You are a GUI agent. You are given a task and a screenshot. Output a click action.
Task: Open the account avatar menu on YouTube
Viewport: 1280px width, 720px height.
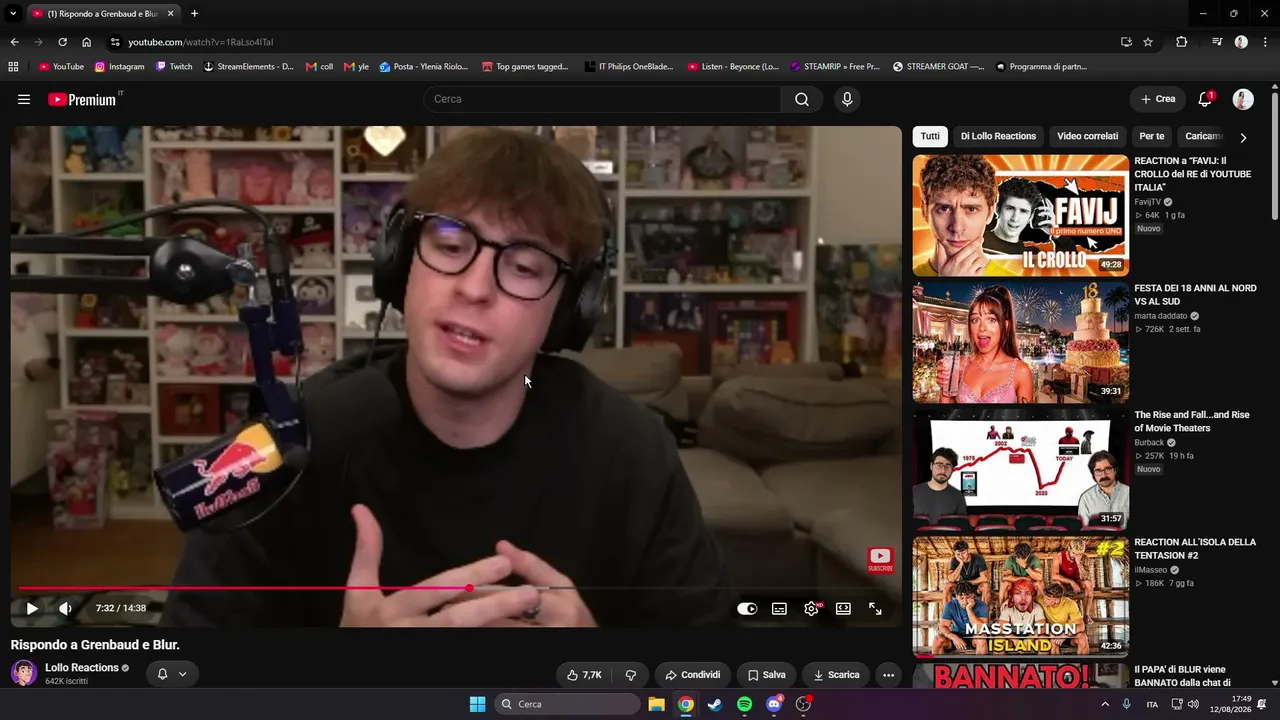(1243, 99)
